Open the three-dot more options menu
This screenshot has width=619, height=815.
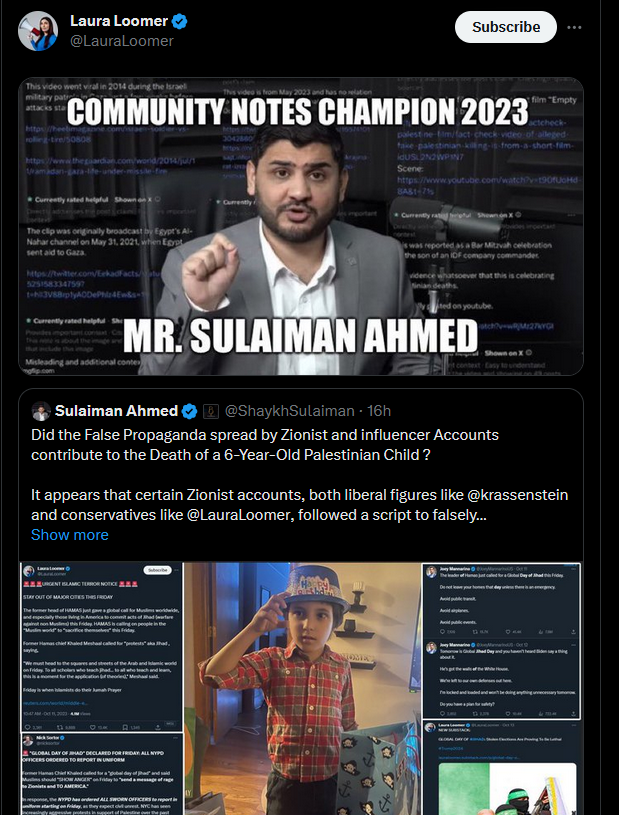(574, 27)
